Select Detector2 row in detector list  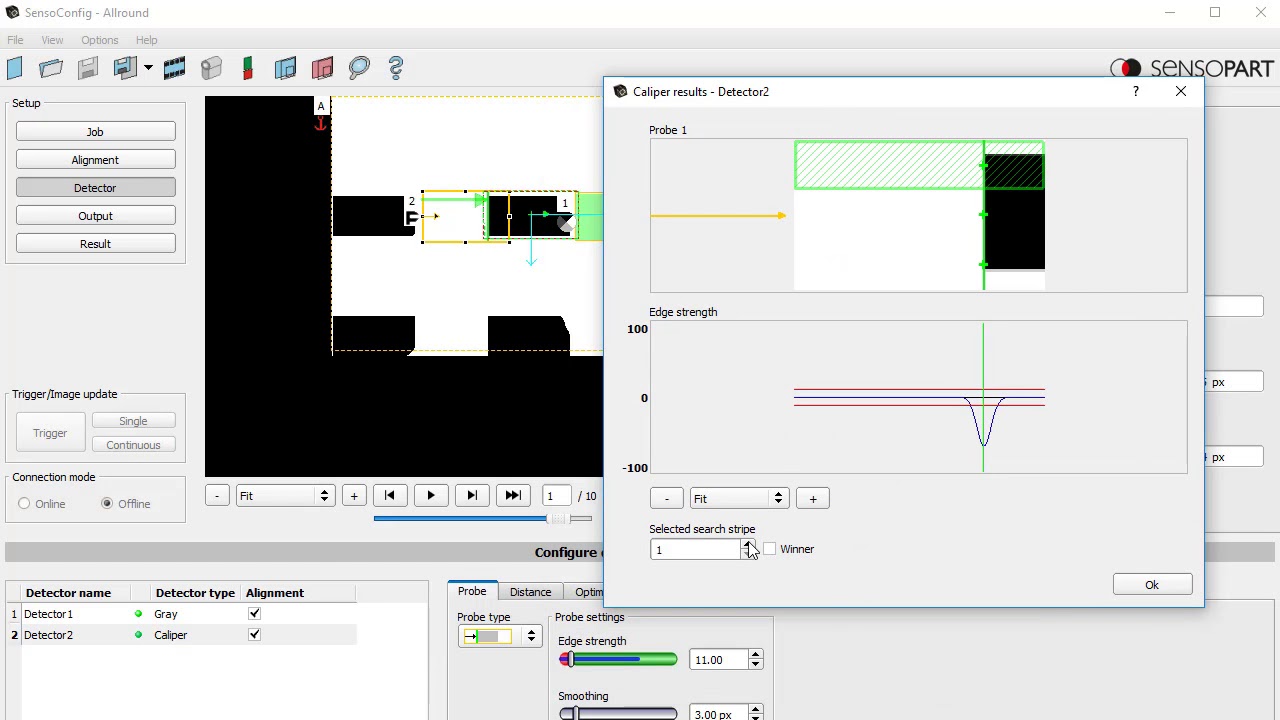pos(181,635)
